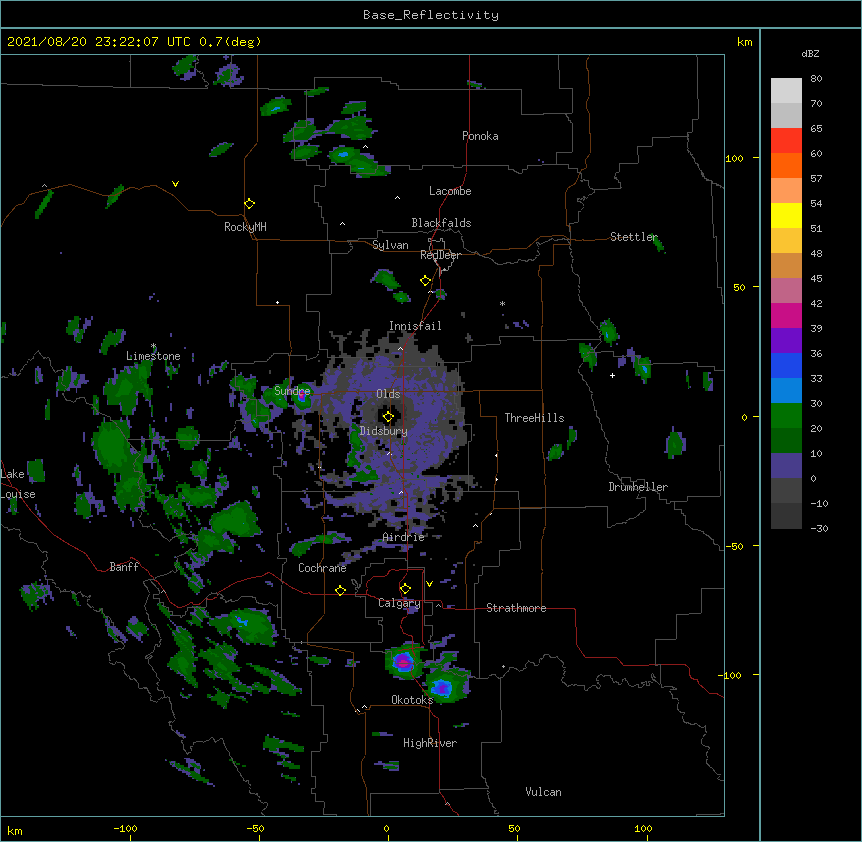
Task: Select the orange 57-60 dBZ legend swatch
Action: pos(786,166)
